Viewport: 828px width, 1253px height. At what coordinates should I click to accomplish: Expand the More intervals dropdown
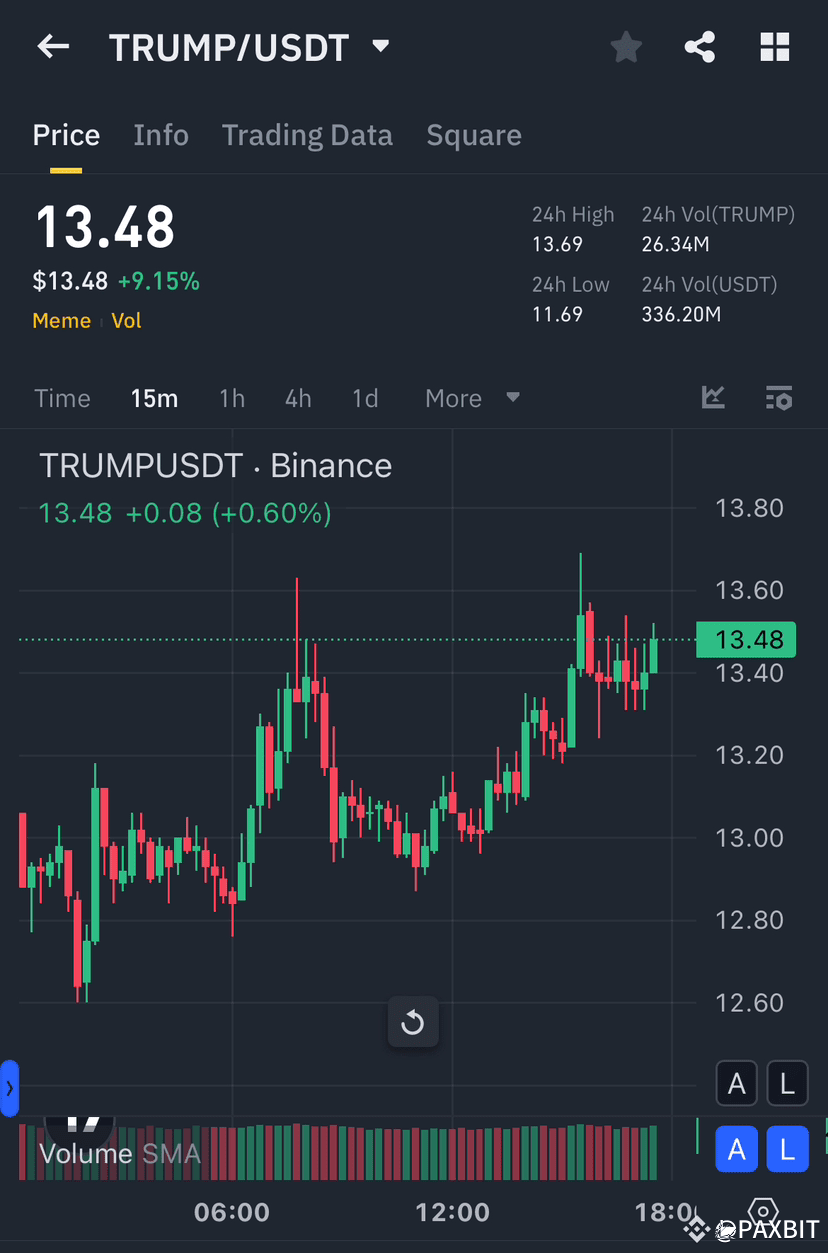472,399
